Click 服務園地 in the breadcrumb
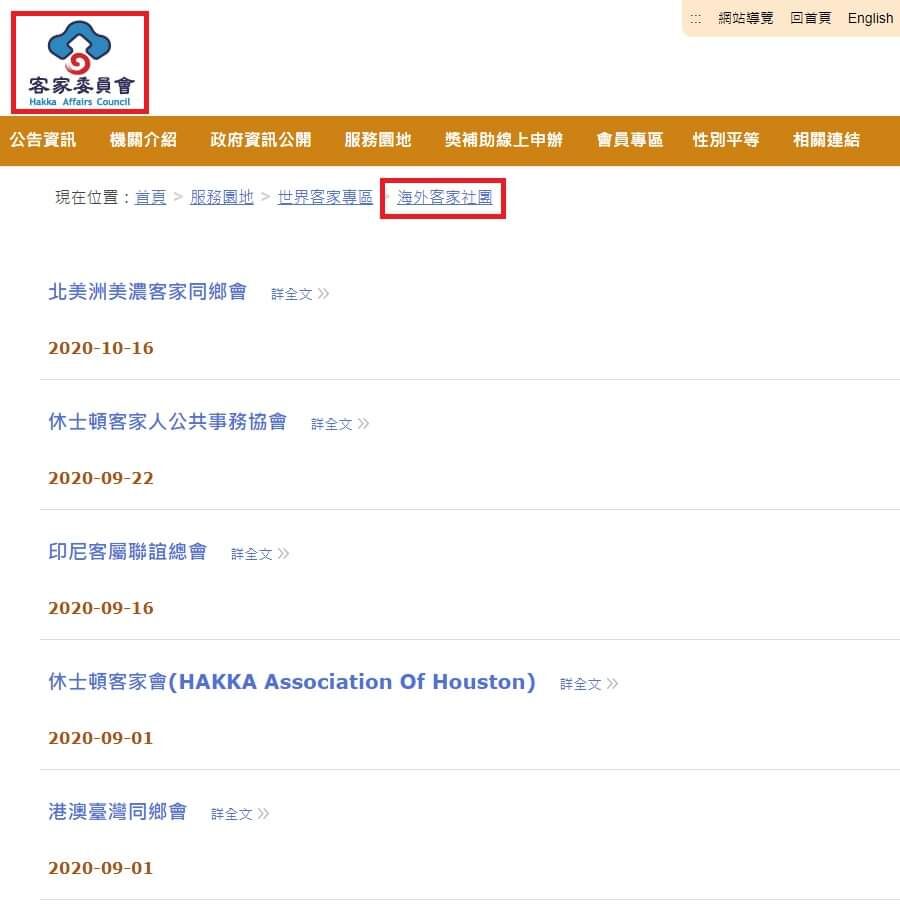900x906 pixels. click(222, 198)
